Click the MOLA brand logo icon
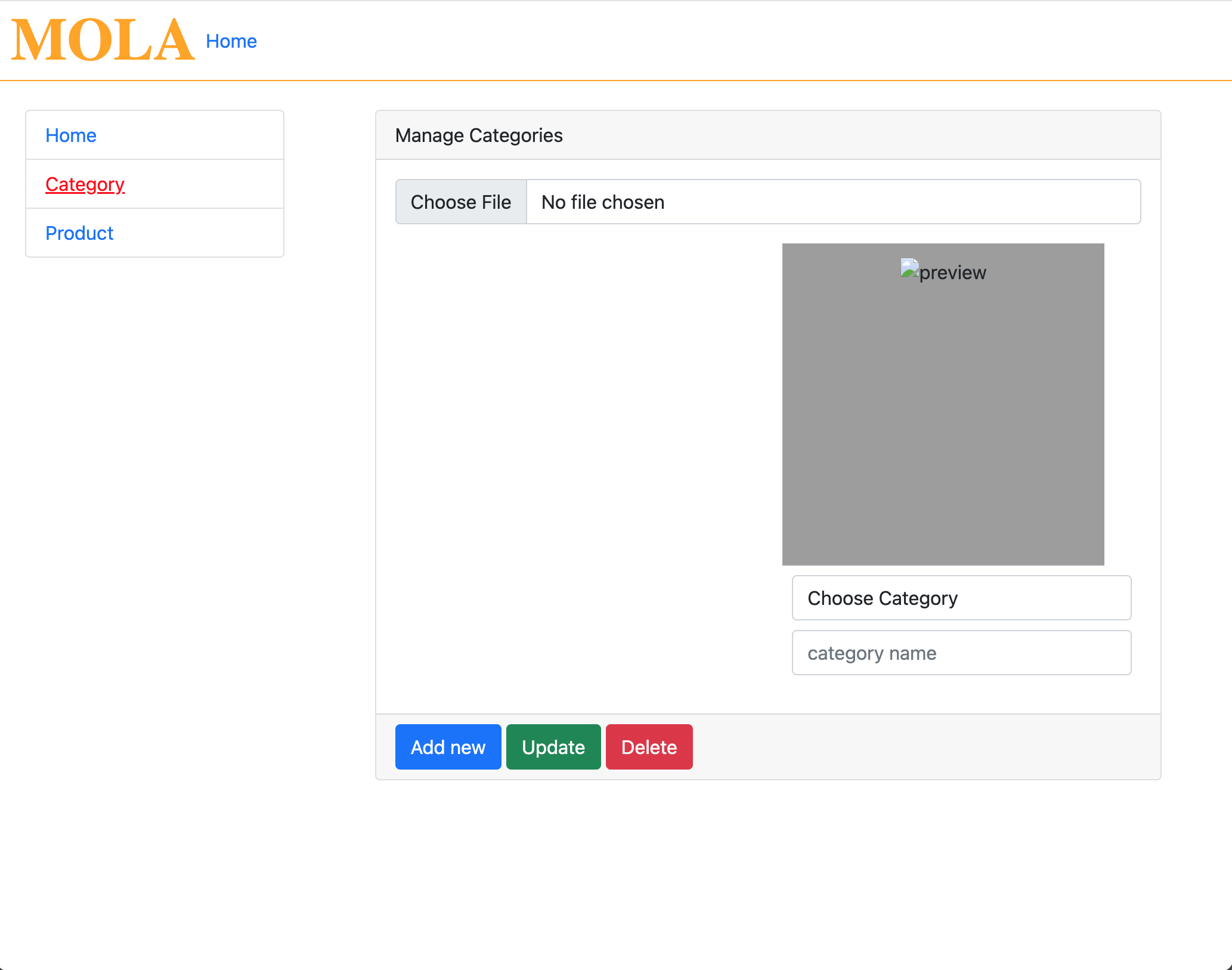Image resolution: width=1232 pixels, height=970 pixels. [101, 40]
